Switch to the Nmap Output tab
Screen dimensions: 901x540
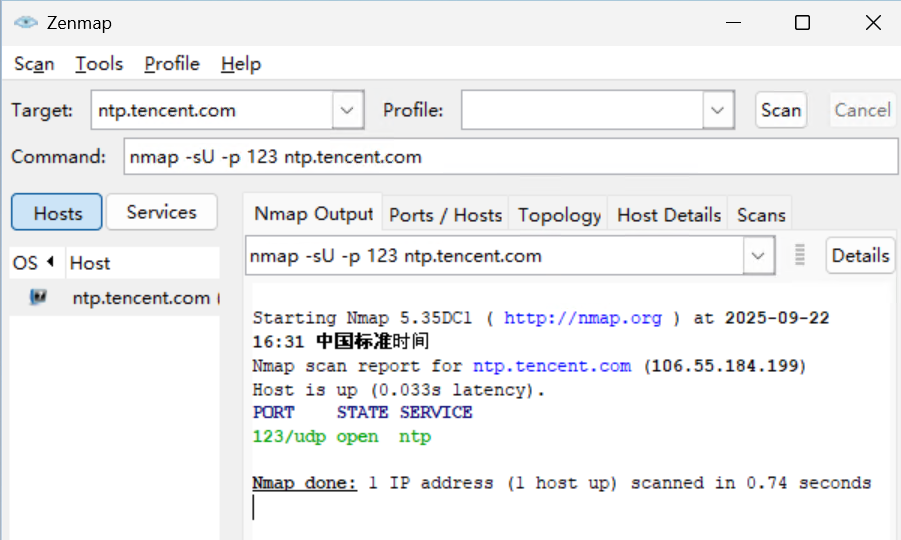click(313, 214)
